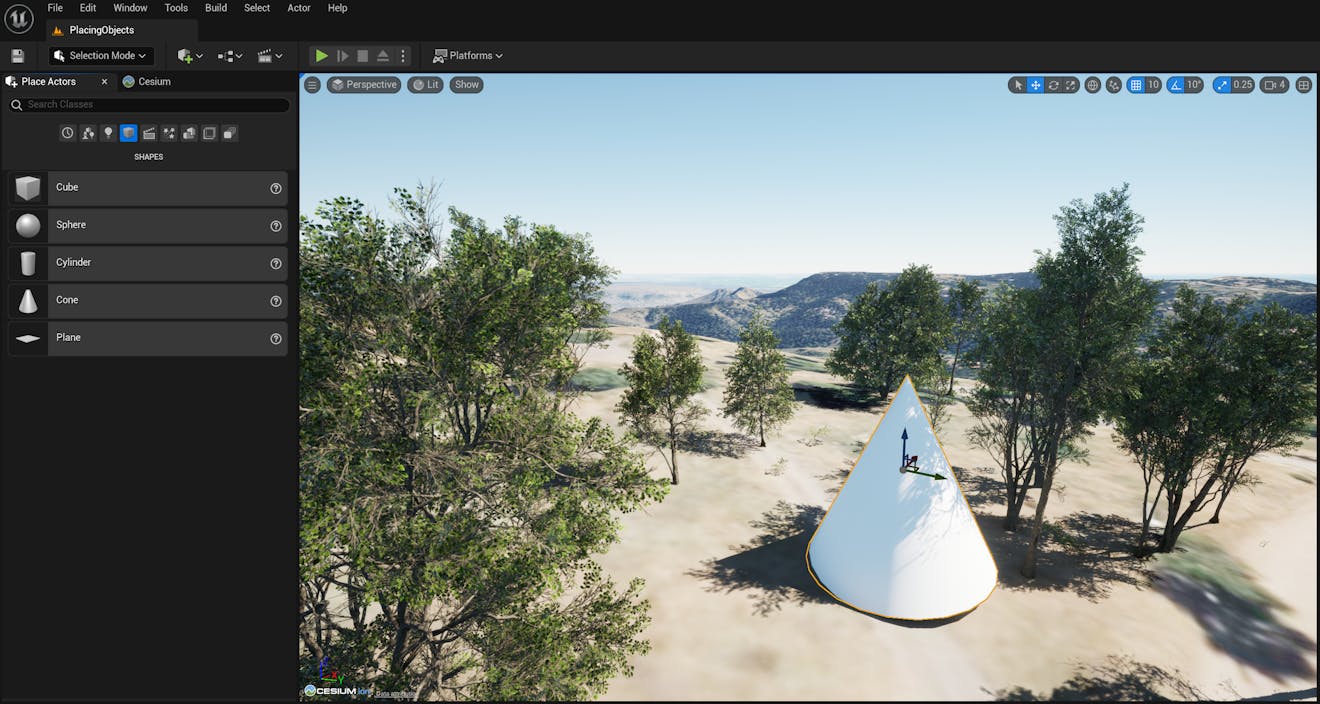Toggle grid snapping in the viewport
This screenshot has width=1320, height=704.
(1137, 85)
